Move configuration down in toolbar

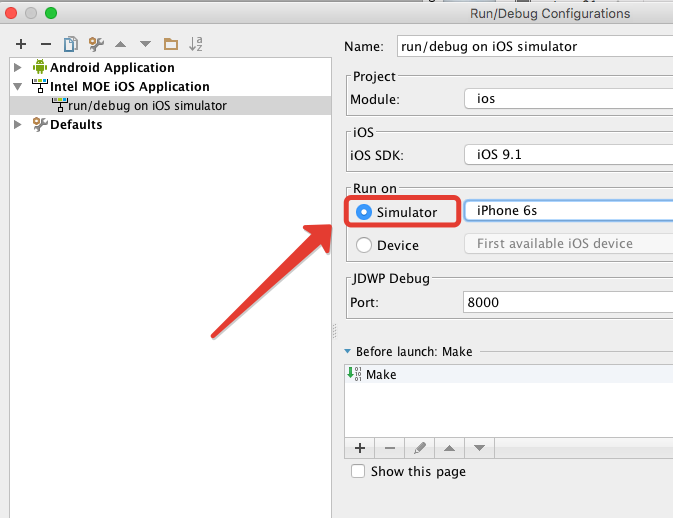pos(146,44)
